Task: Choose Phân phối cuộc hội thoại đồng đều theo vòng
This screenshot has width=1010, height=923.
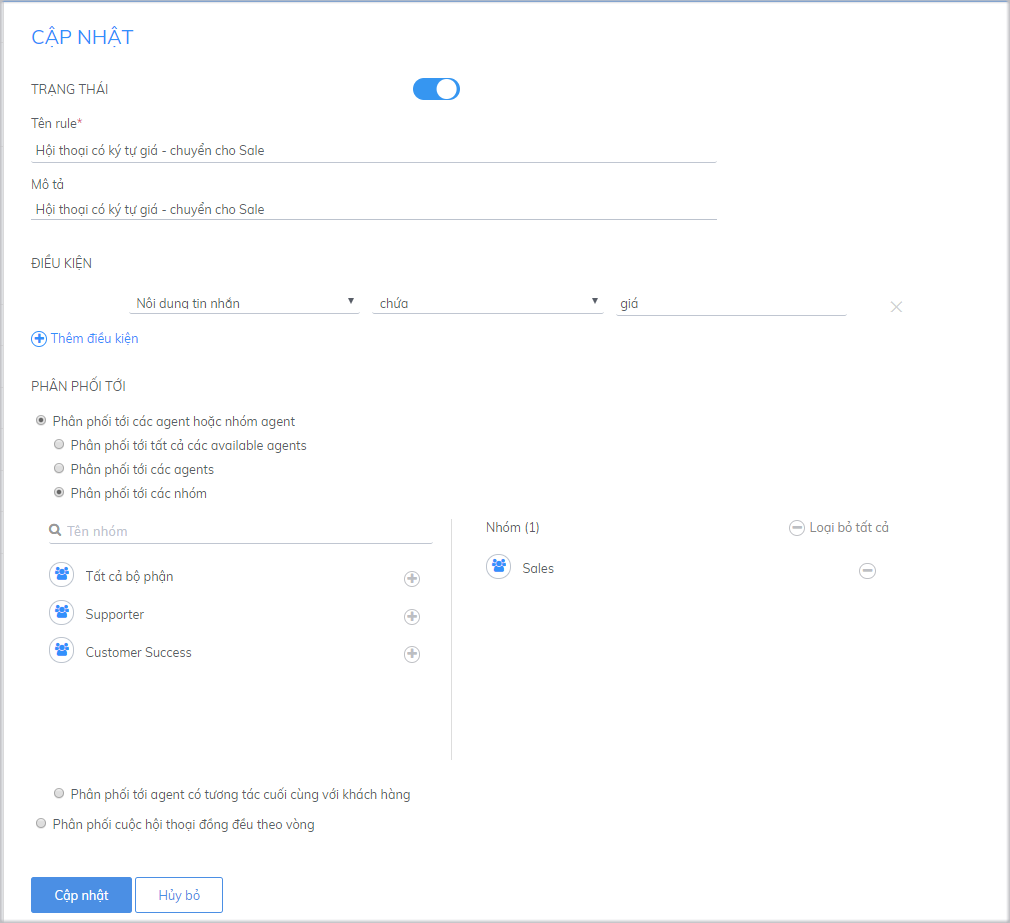Action: tap(41, 825)
